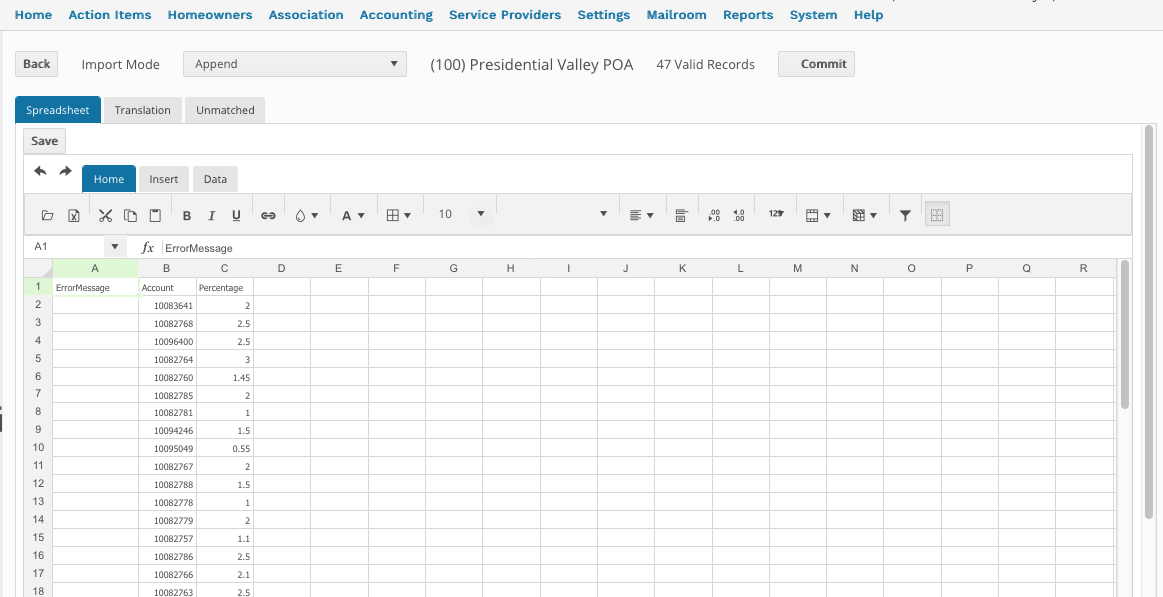Open the Data ribbon tab
The height and width of the screenshot is (597, 1163).
coord(215,179)
